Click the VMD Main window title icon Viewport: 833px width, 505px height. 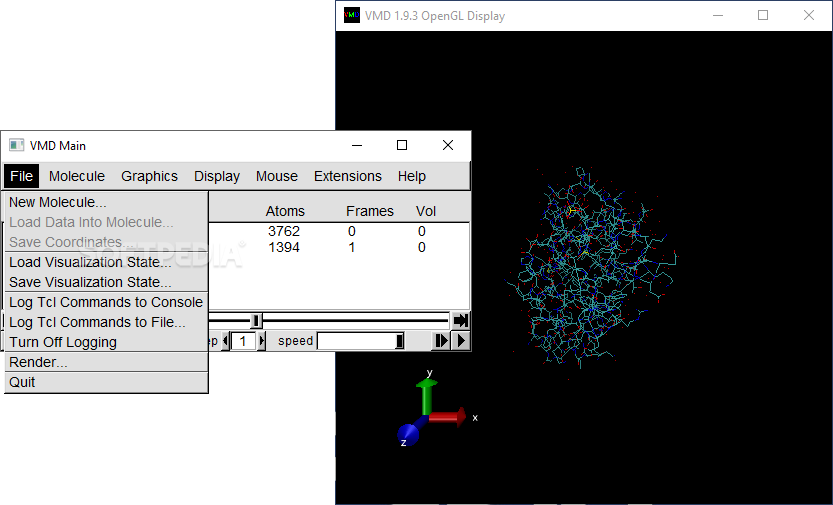coord(17,145)
